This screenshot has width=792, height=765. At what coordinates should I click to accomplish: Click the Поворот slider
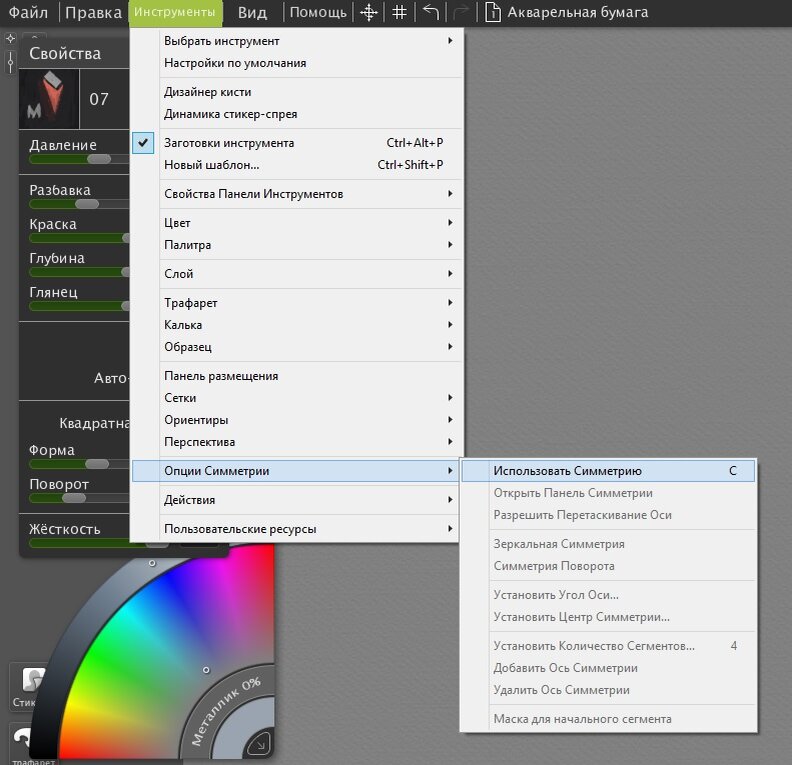(79, 498)
